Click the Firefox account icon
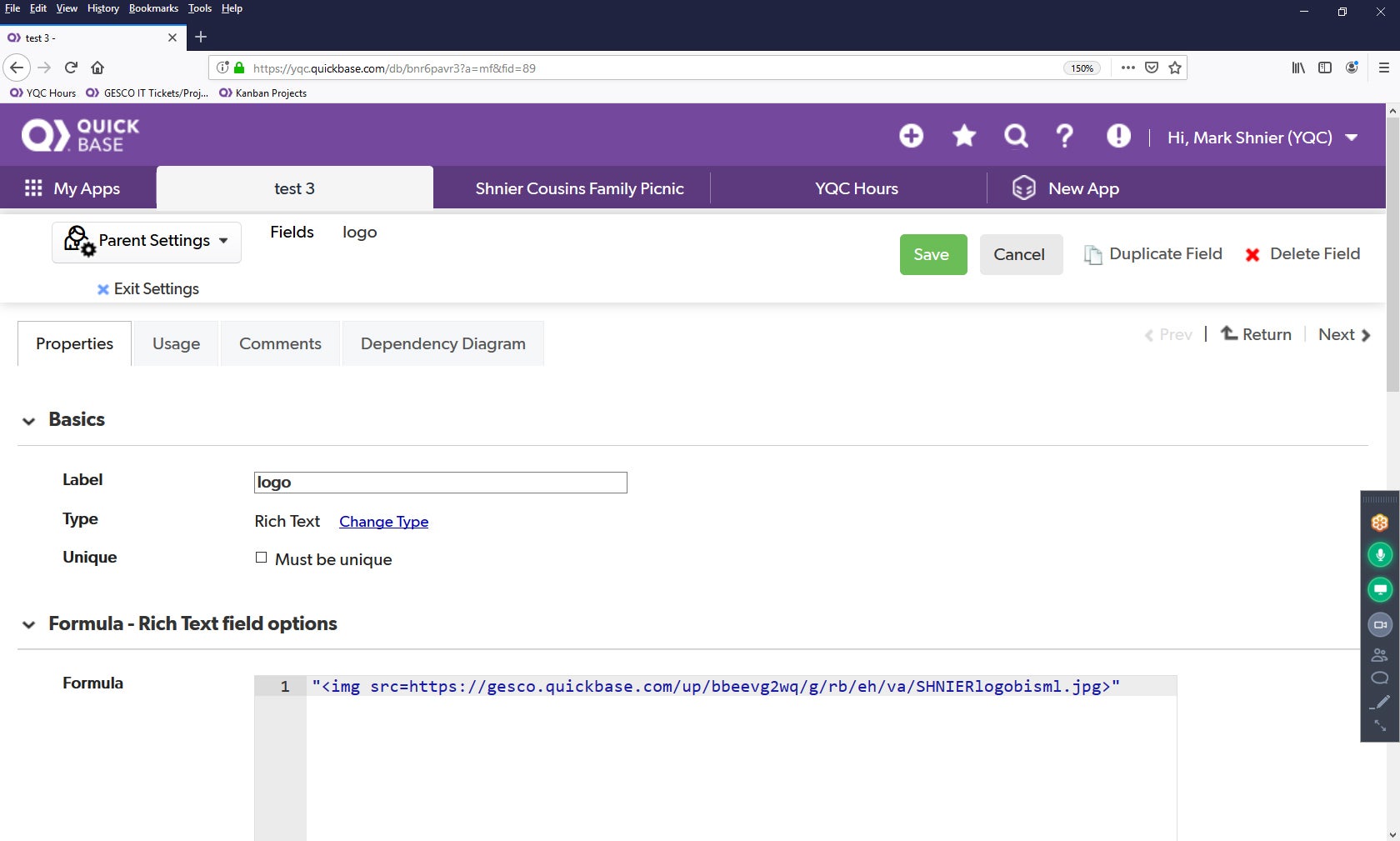 tap(1352, 68)
